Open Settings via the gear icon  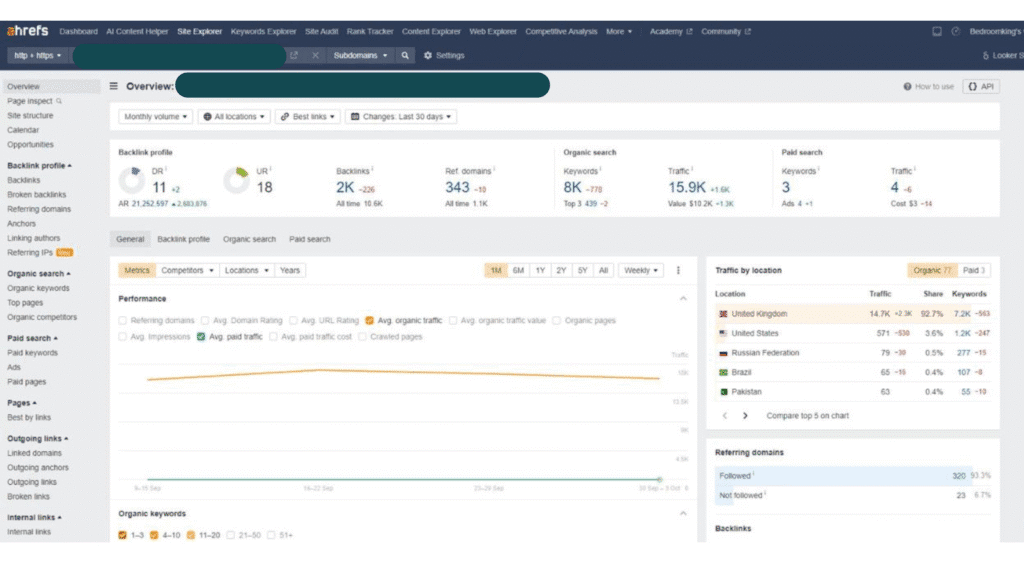(x=429, y=55)
